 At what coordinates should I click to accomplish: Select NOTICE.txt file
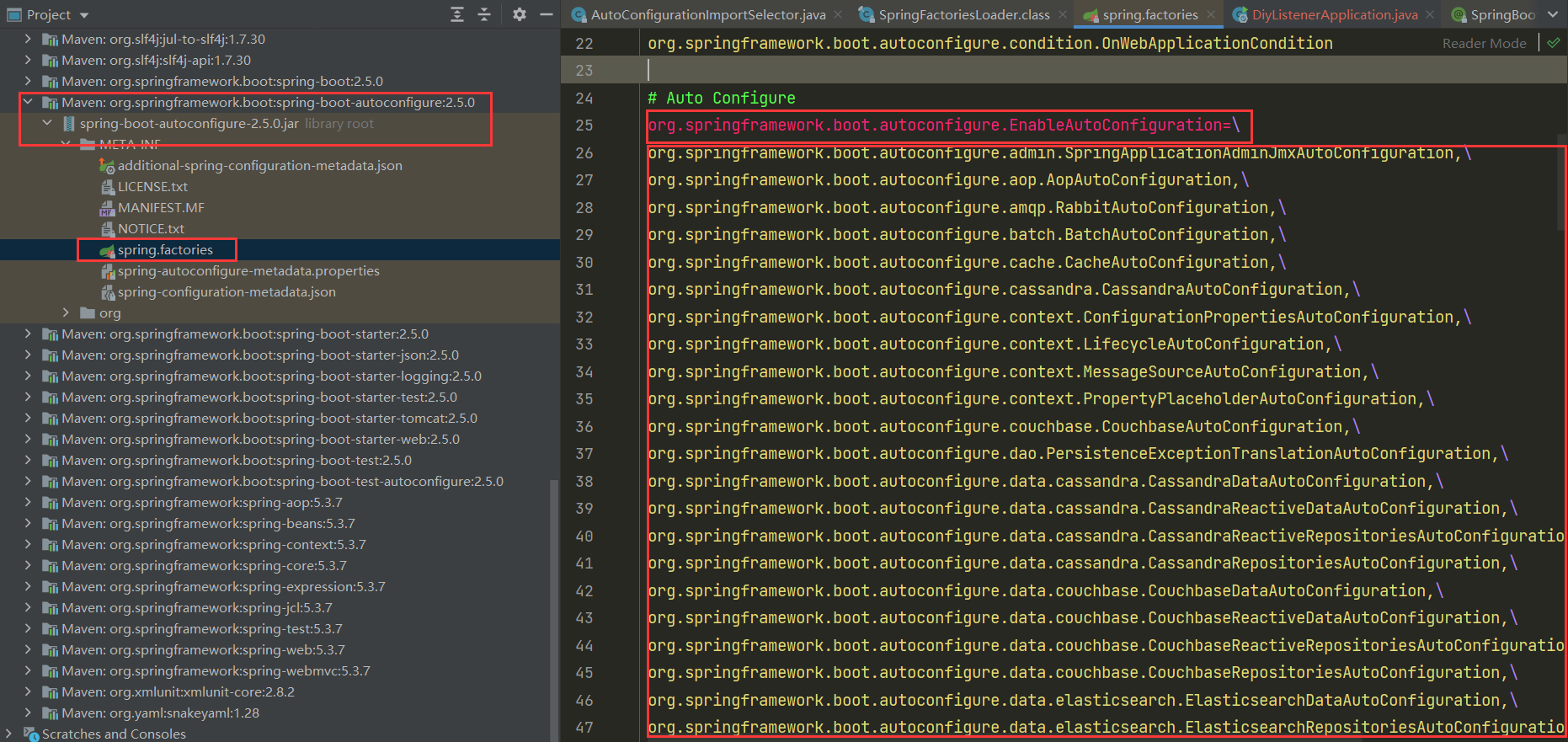(x=151, y=228)
